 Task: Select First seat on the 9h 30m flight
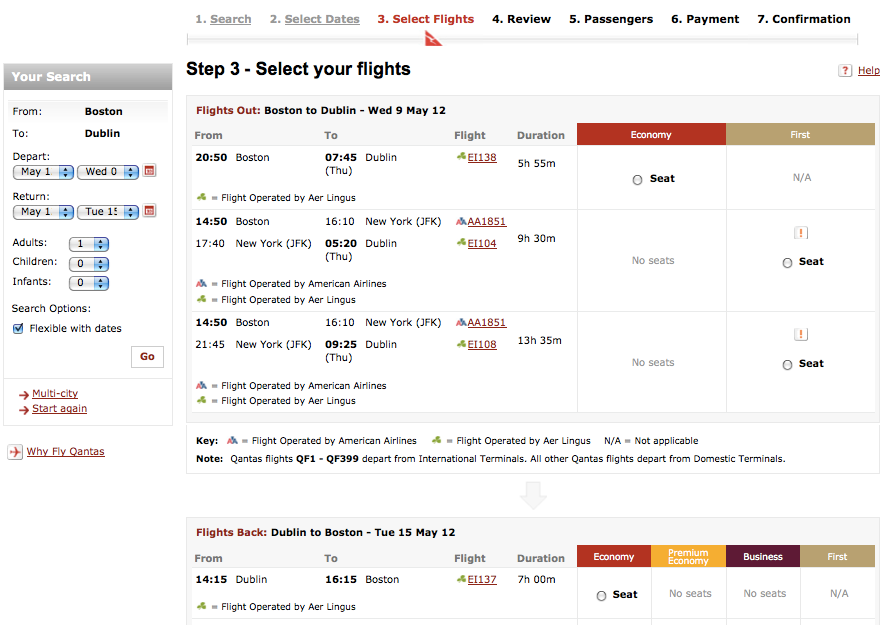[787, 263]
